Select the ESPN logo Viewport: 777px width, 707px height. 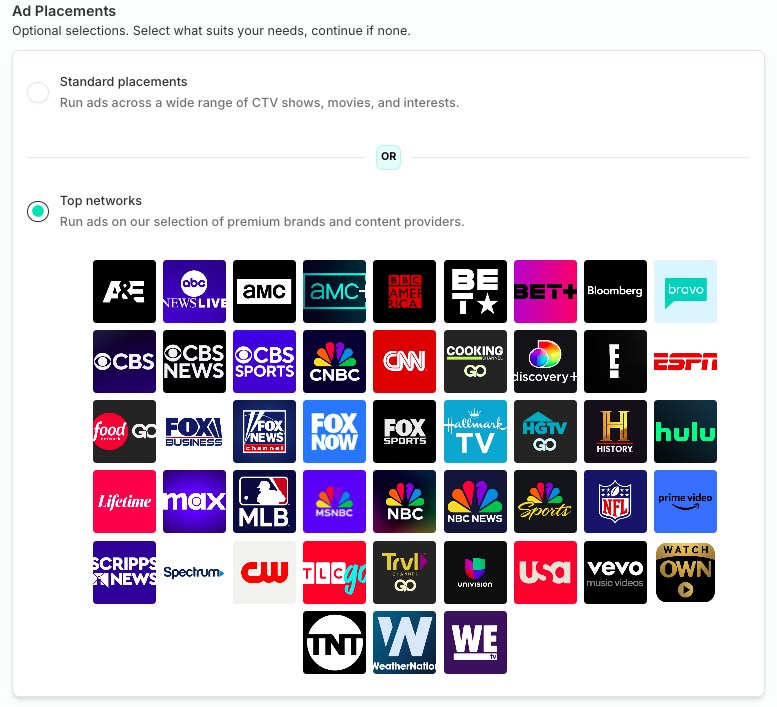685,362
